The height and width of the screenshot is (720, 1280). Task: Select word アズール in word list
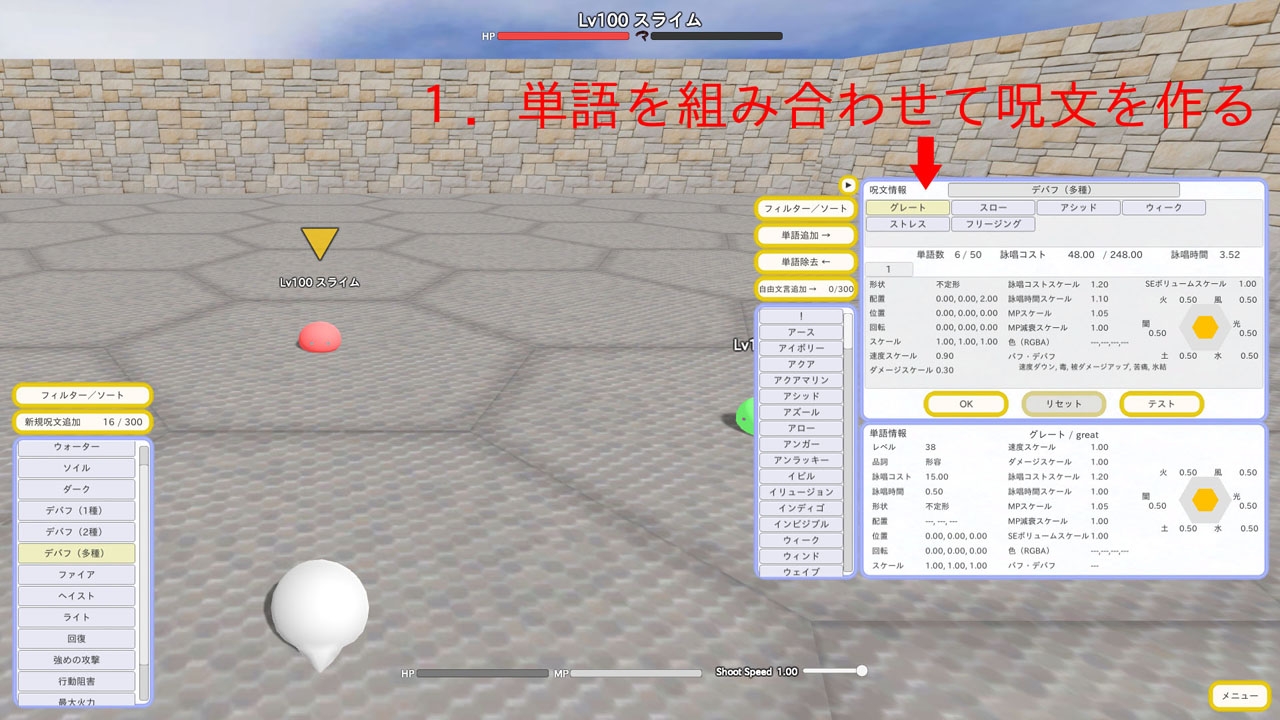coord(801,412)
